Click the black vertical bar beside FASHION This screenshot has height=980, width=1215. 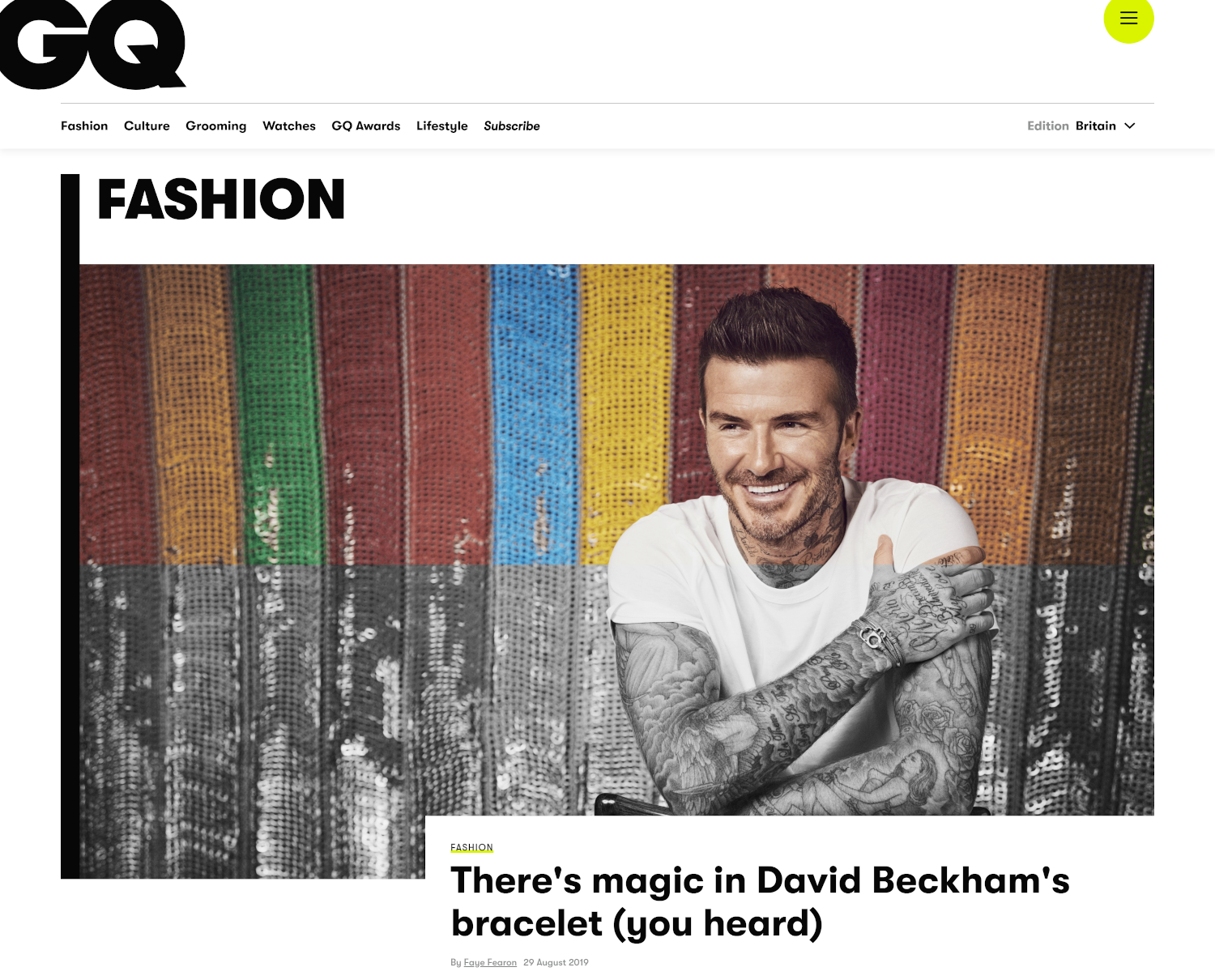pos(70,526)
